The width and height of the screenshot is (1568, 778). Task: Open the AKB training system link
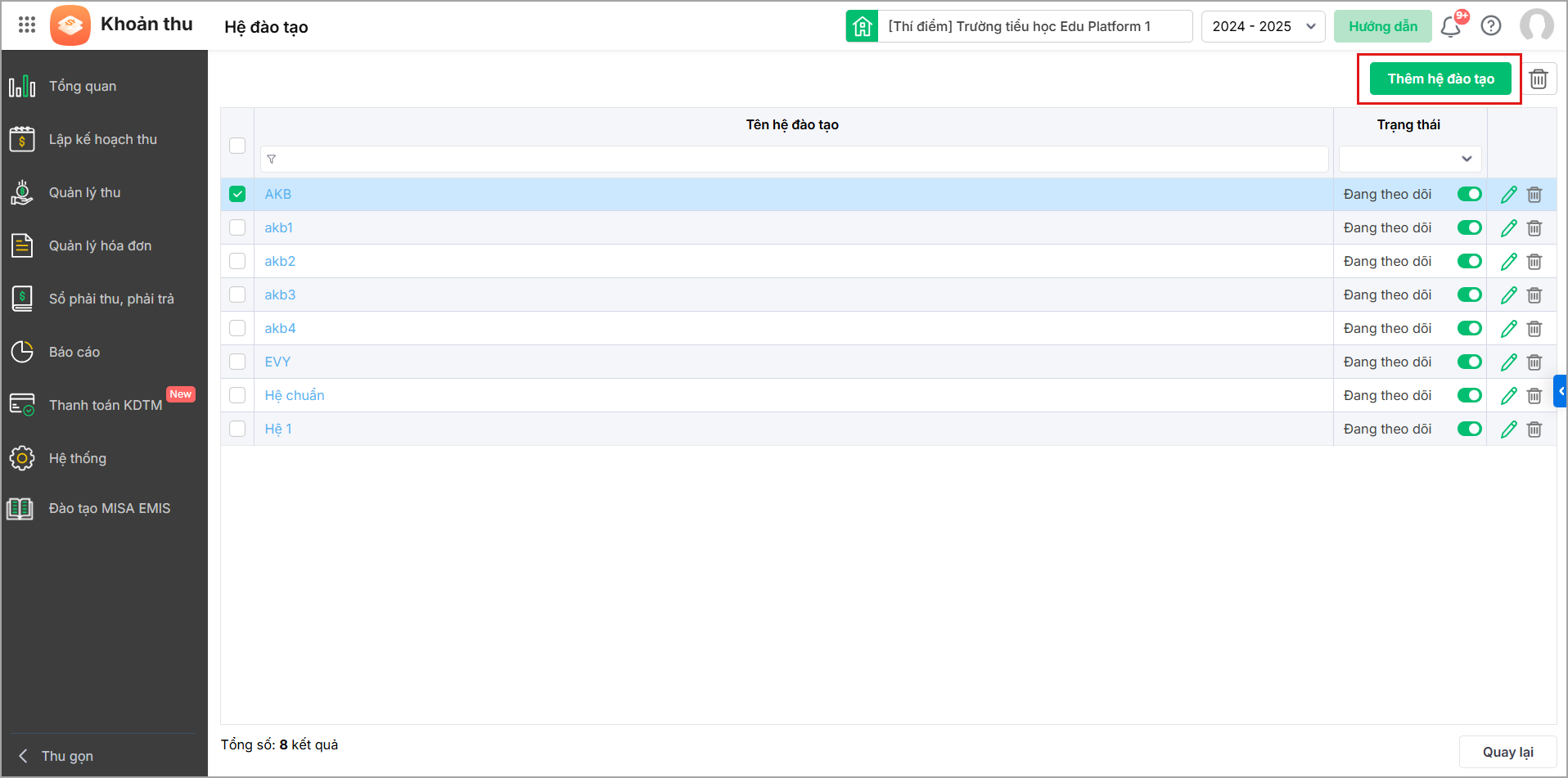(x=278, y=194)
